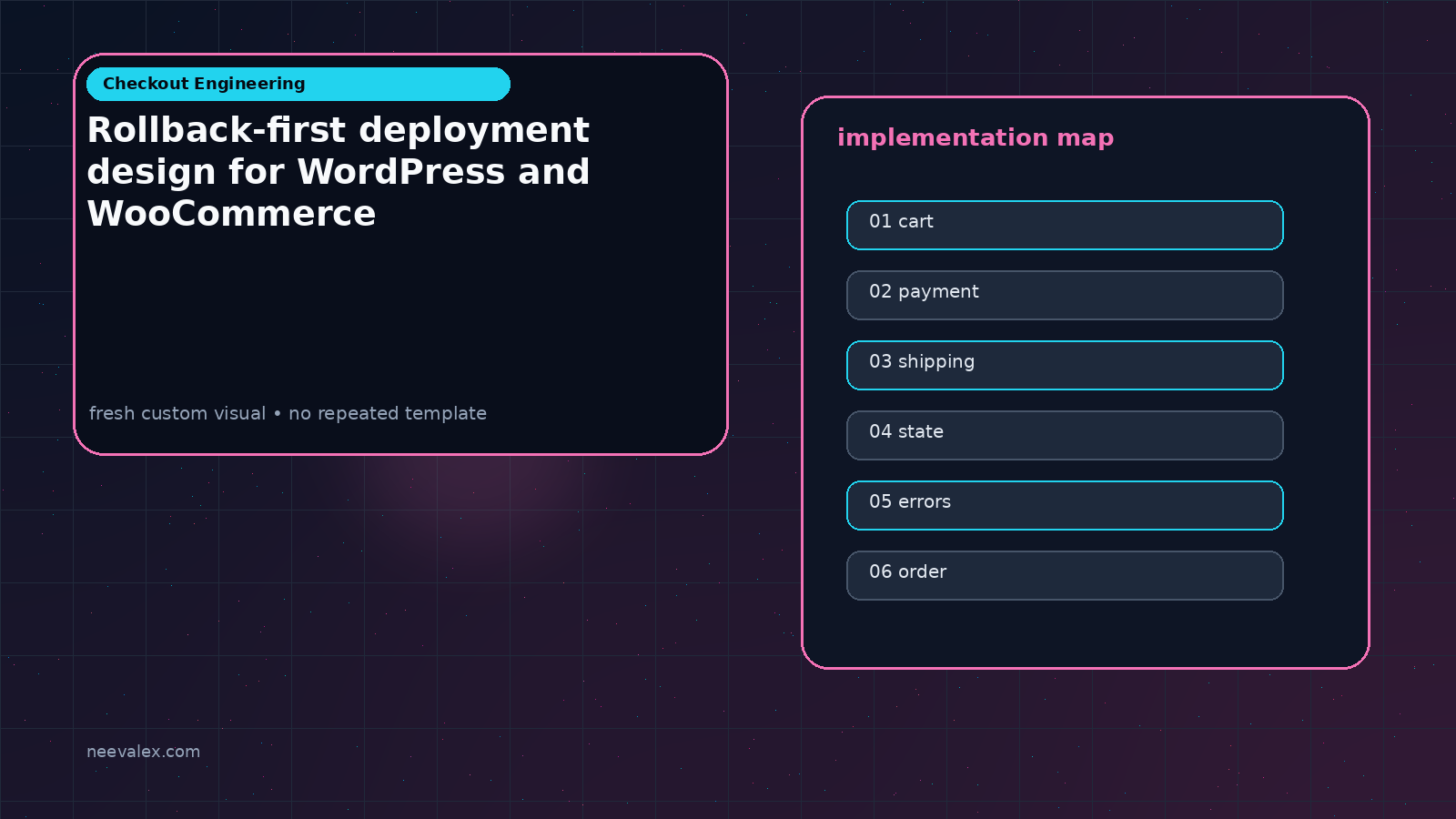Open the '03 shipping' step
The image size is (1456, 819).
click(x=1065, y=365)
